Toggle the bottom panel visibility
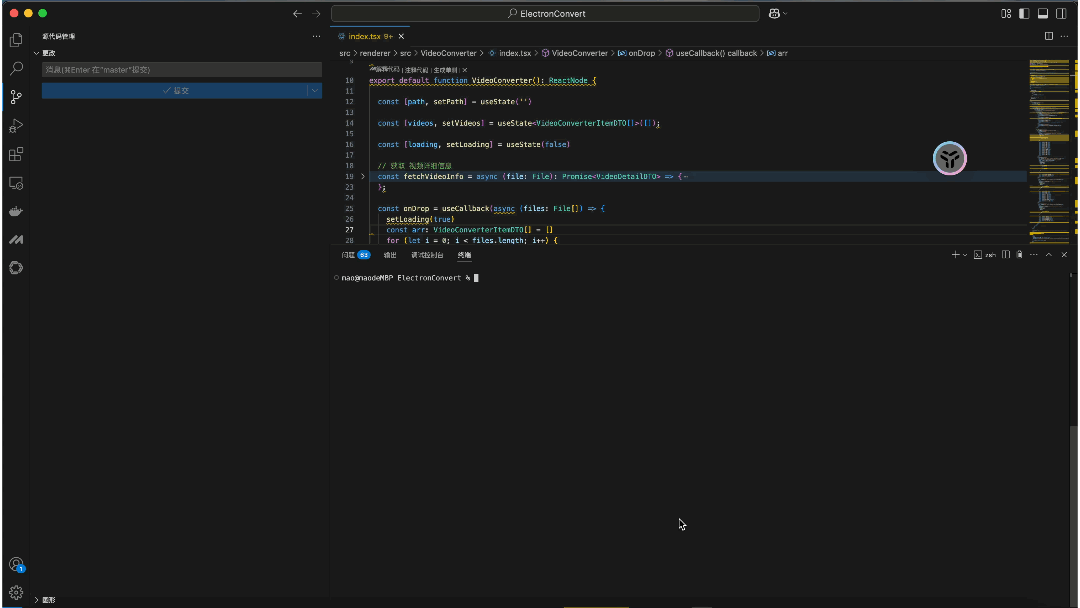 pos(1043,14)
